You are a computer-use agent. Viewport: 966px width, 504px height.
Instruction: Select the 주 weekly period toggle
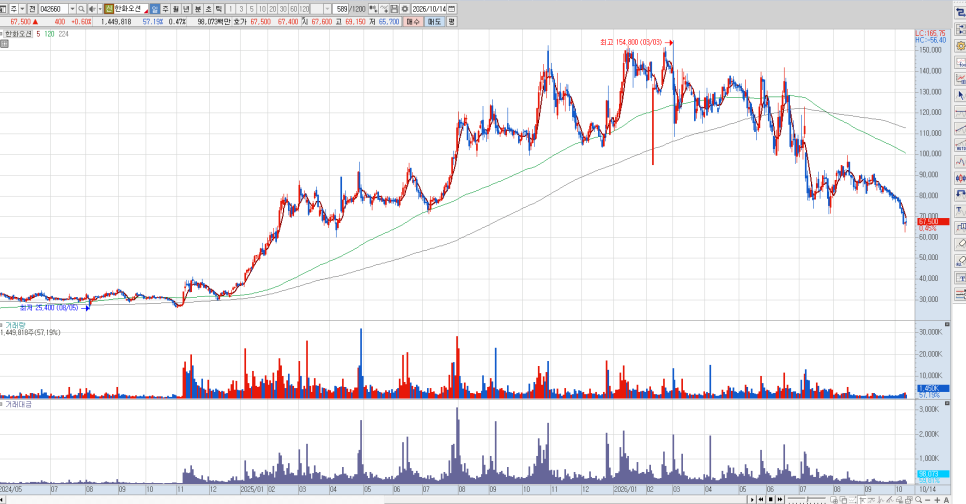point(165,9)
